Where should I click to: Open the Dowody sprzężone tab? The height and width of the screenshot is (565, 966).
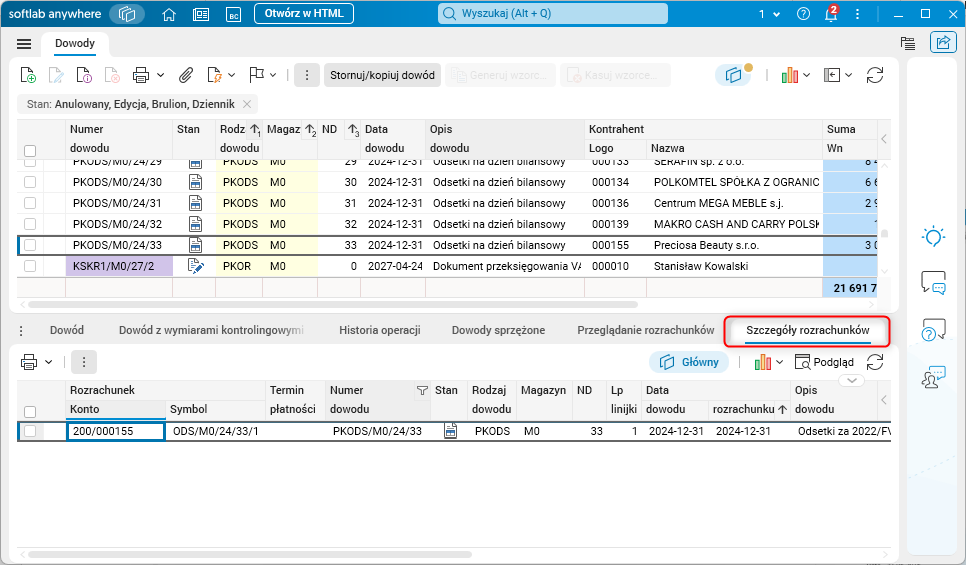498,330
